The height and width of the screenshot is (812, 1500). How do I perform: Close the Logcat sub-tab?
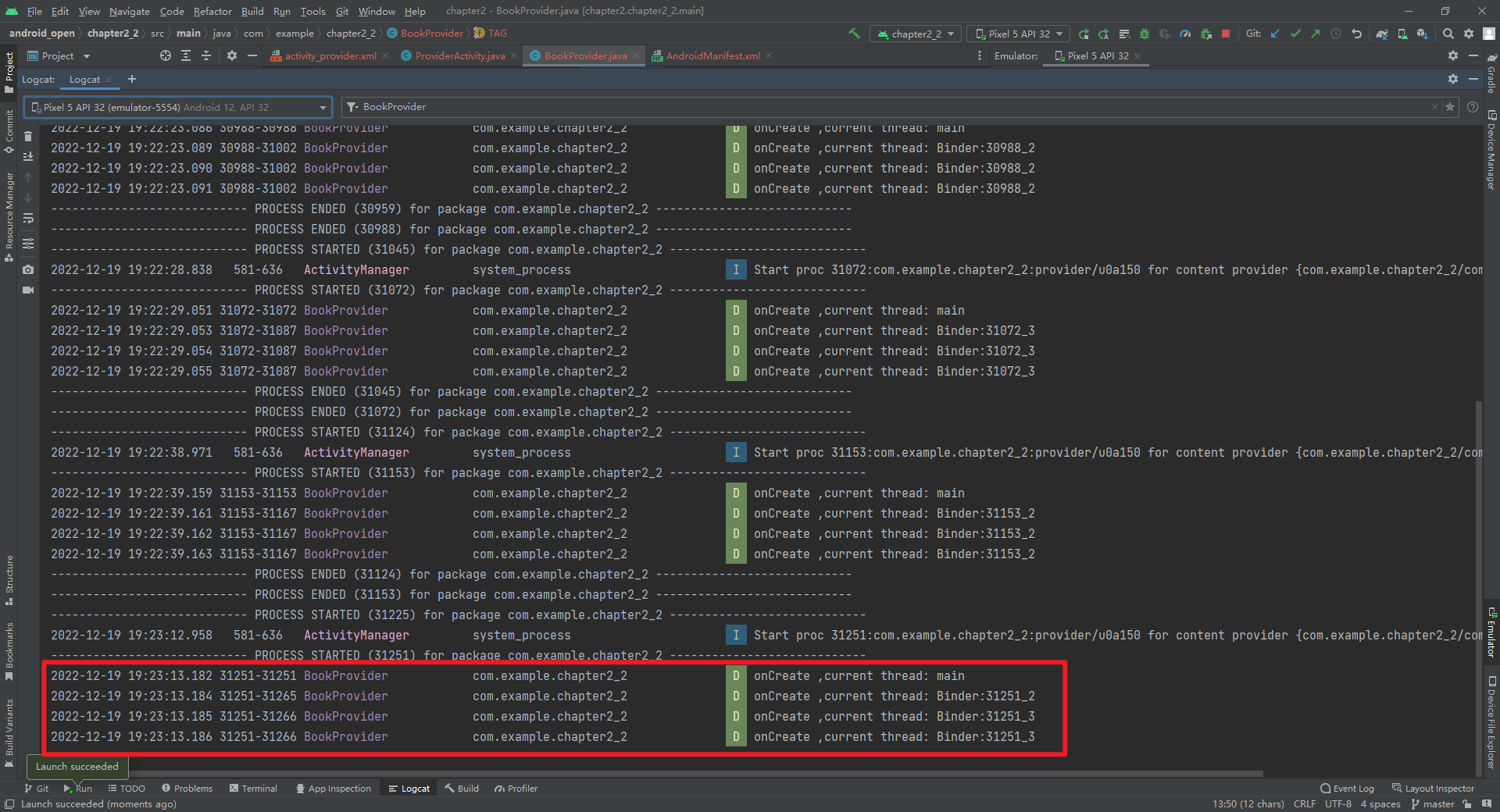[109, 80]
